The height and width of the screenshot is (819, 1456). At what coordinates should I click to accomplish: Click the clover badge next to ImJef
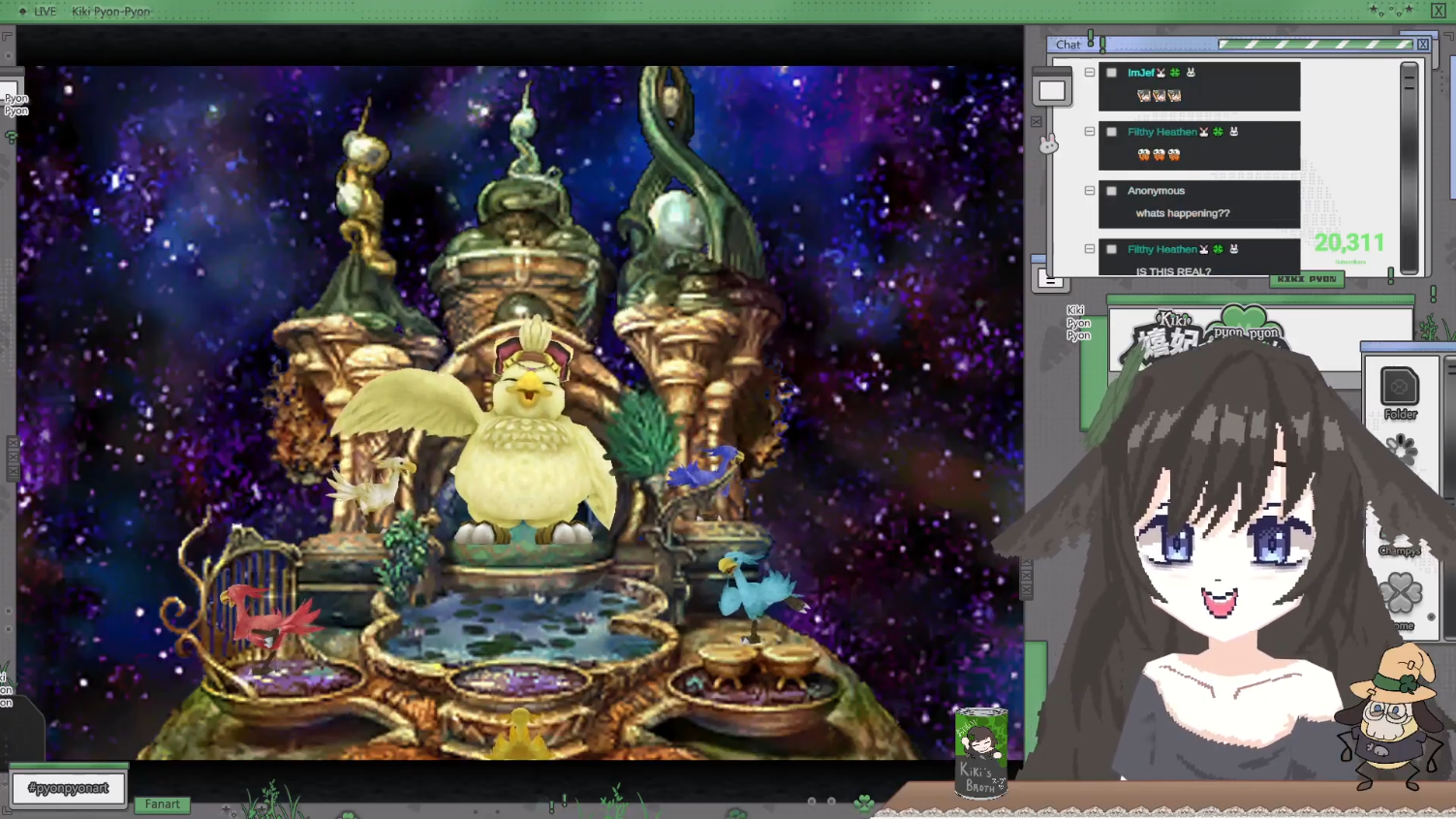(1175, 73)
